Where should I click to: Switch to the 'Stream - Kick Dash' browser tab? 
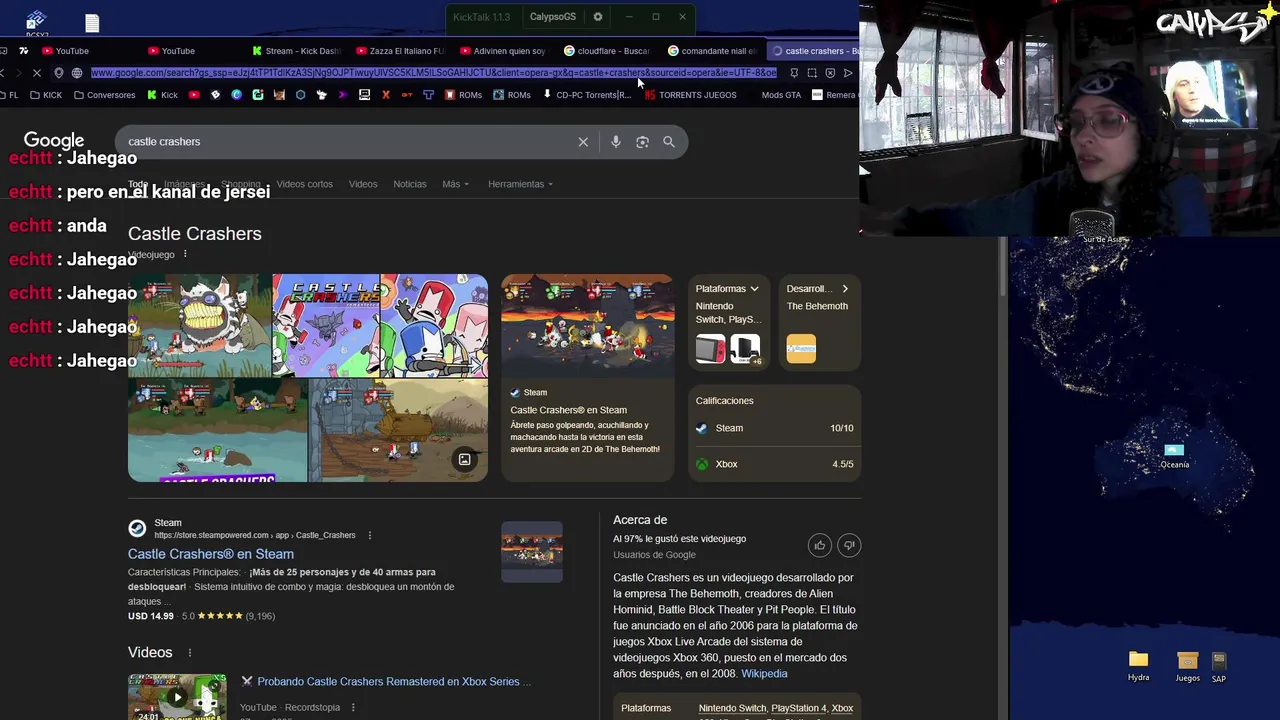pyautogui.click(x=297, y=51)
